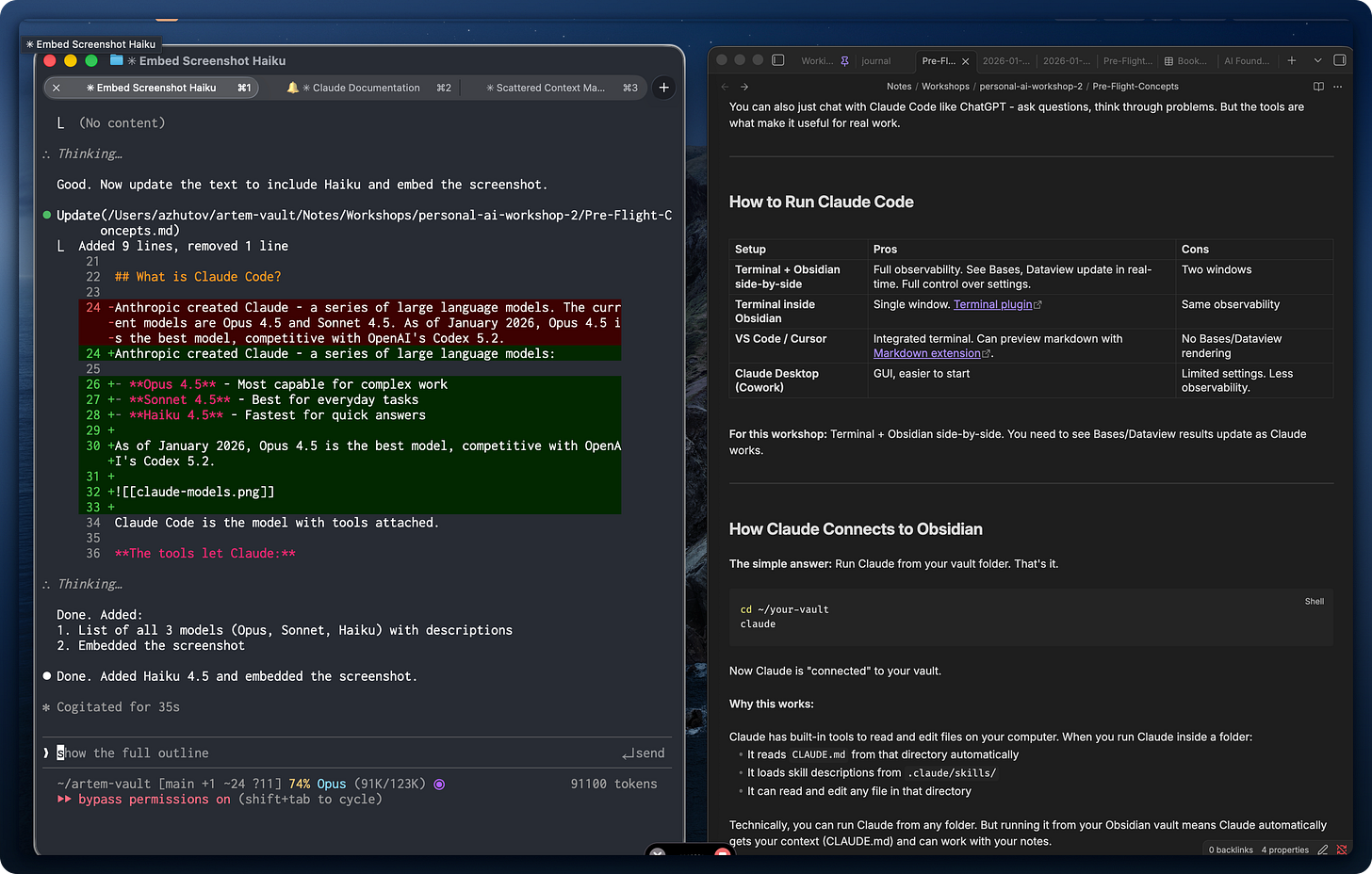Click the bypass permissions on status text

155,799
